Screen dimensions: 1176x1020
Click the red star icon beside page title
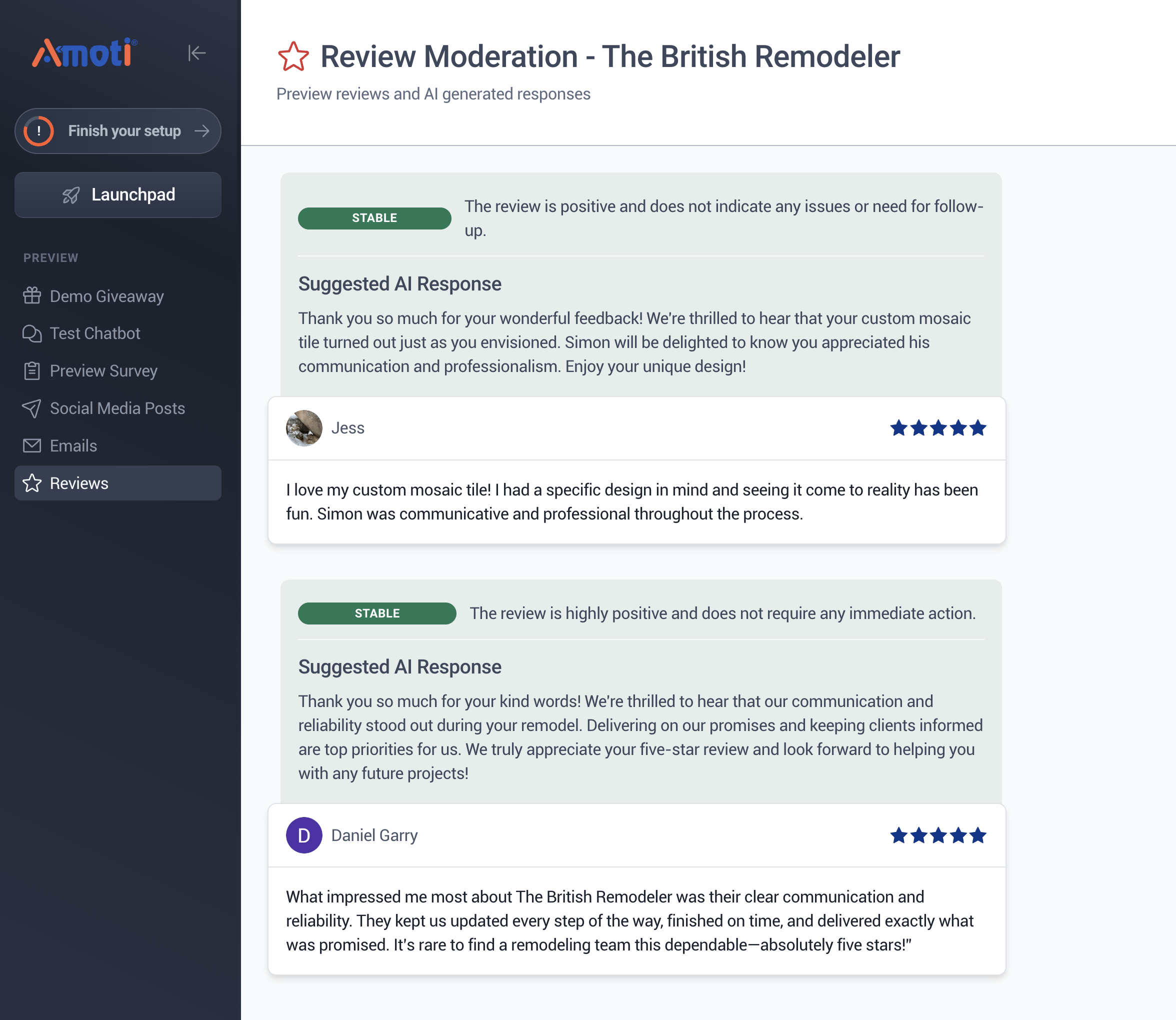[x=293, y=57]
